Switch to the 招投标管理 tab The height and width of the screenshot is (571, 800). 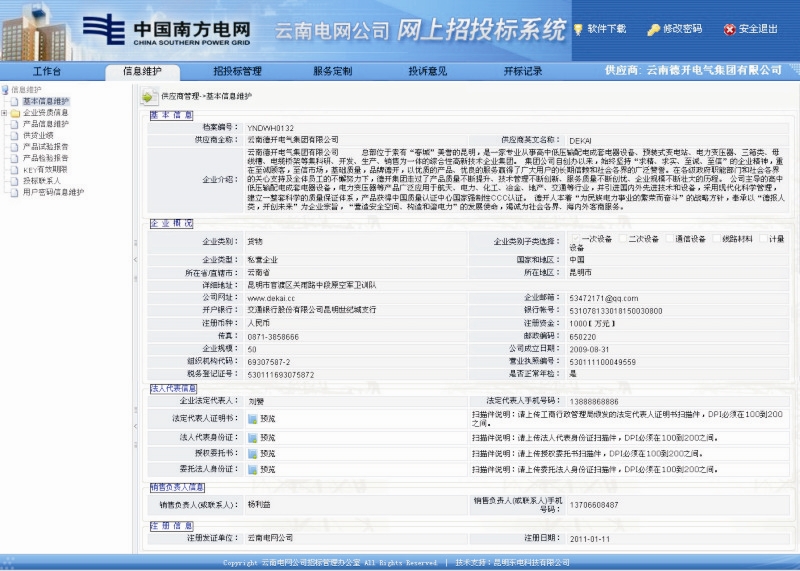click(237, 71)
